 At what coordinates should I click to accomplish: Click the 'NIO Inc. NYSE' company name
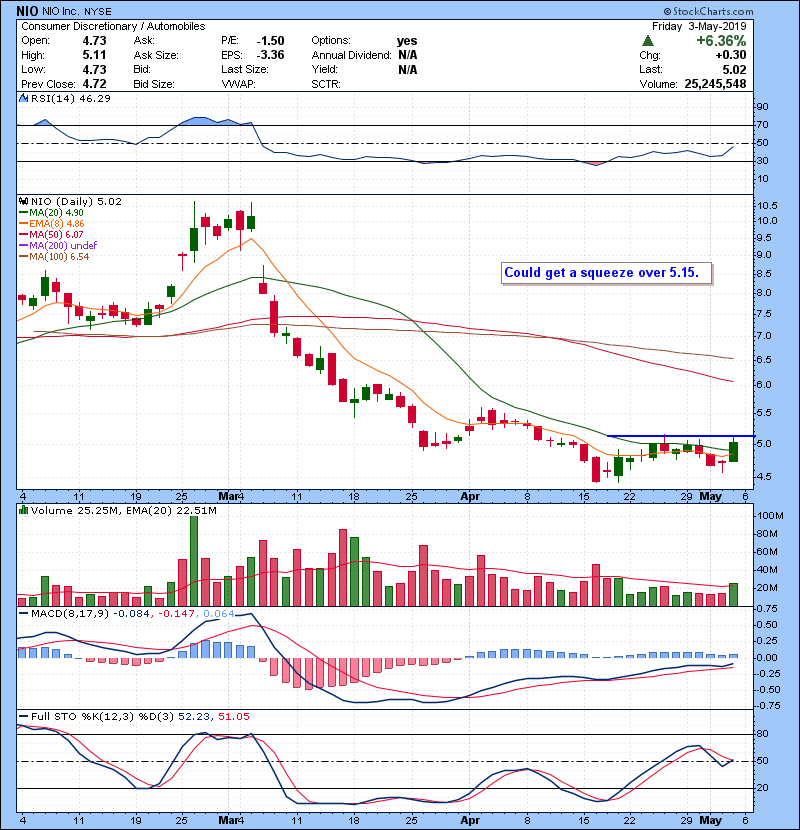77,12
